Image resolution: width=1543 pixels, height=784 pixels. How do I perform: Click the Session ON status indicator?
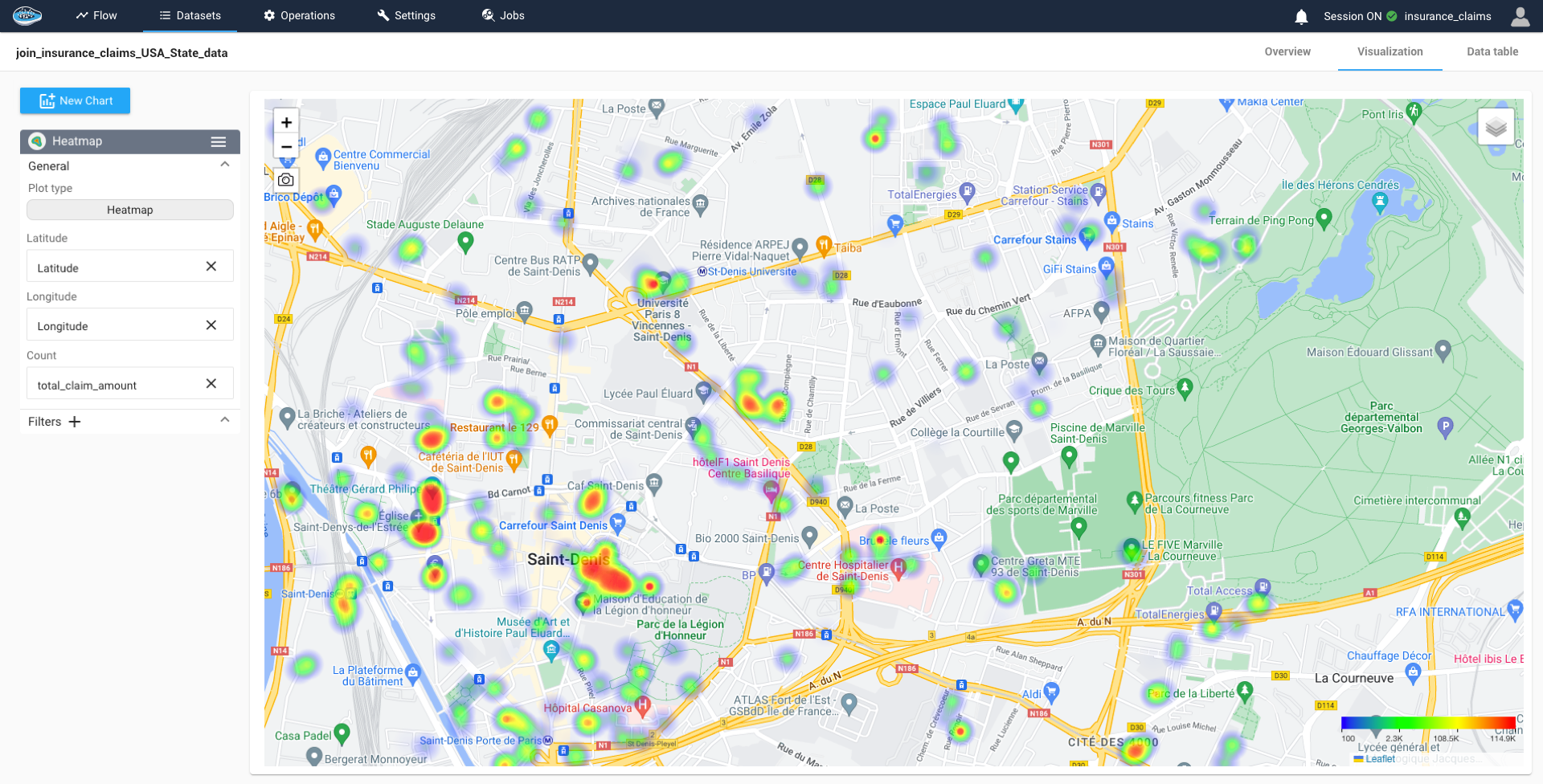1360,16
